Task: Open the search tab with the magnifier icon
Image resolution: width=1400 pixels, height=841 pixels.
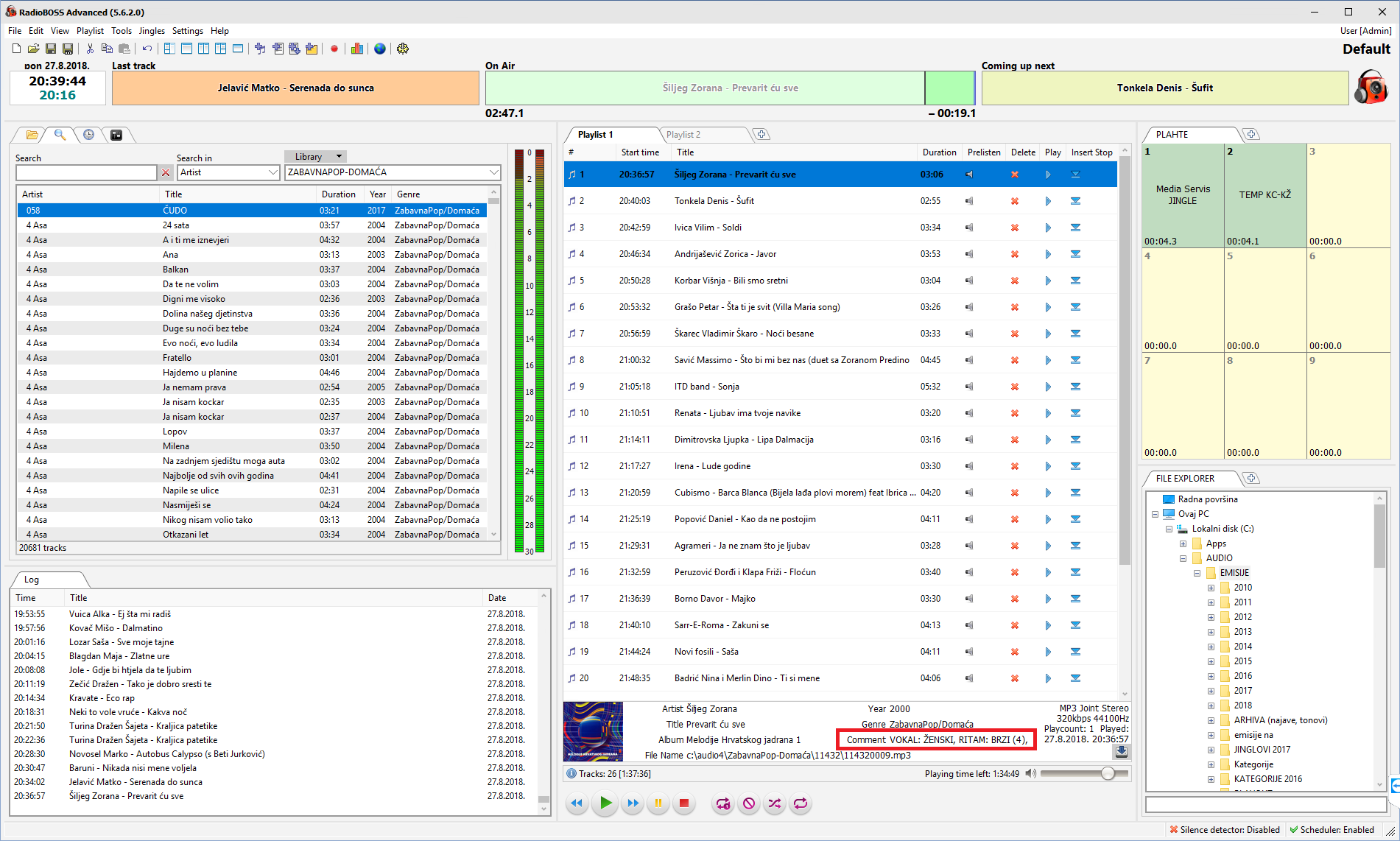Action: point(60,135)
